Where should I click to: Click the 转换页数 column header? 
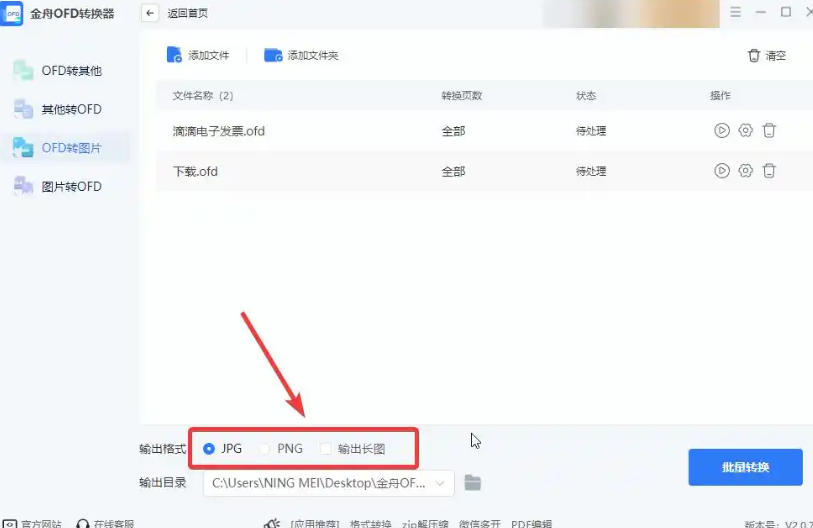462,95
